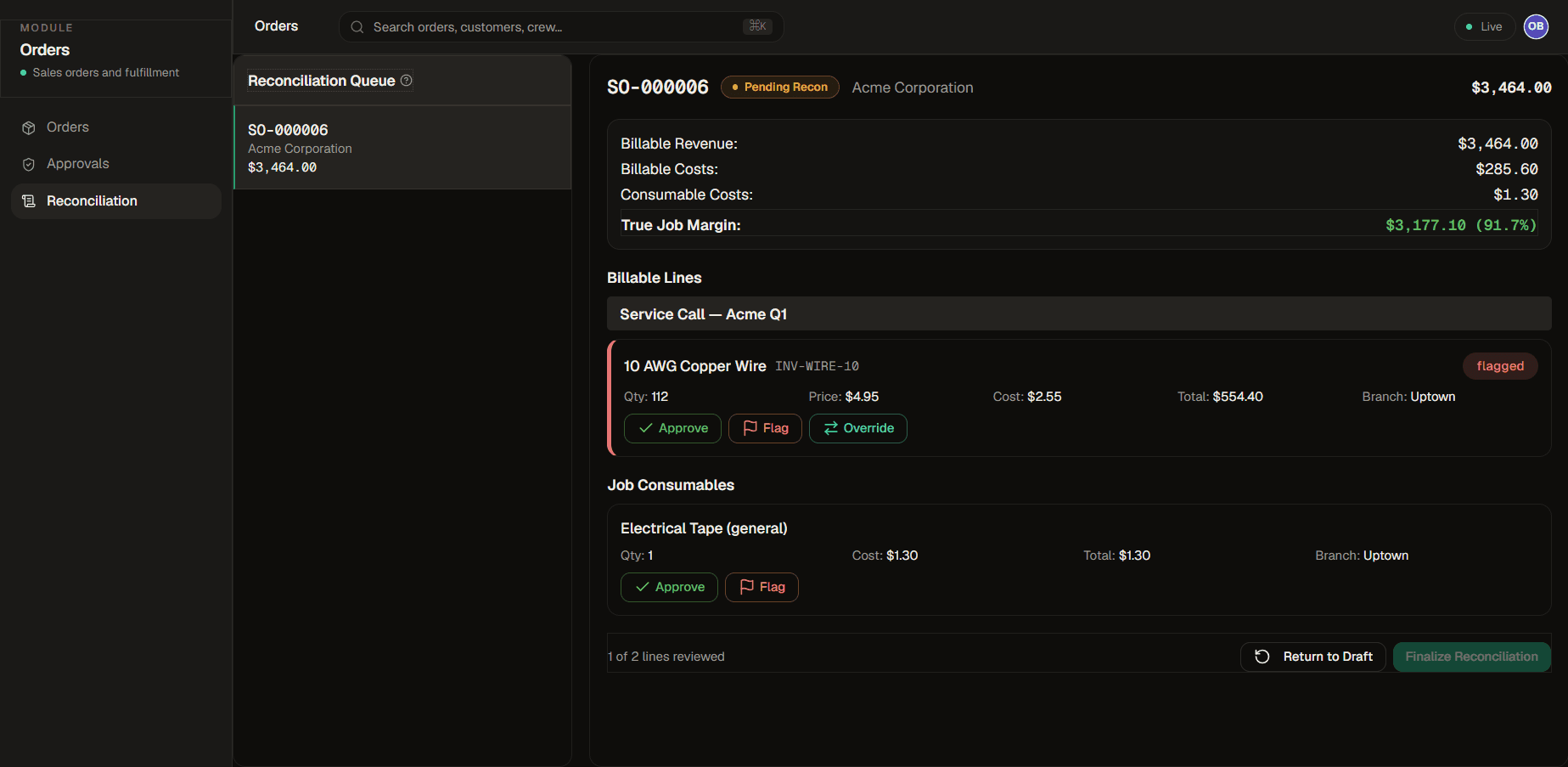Image resolution: width=1568 pixels, height=767 pixels.
Task: Flag the 10 AWG Copper Wire line
Action: coord(765,428)
